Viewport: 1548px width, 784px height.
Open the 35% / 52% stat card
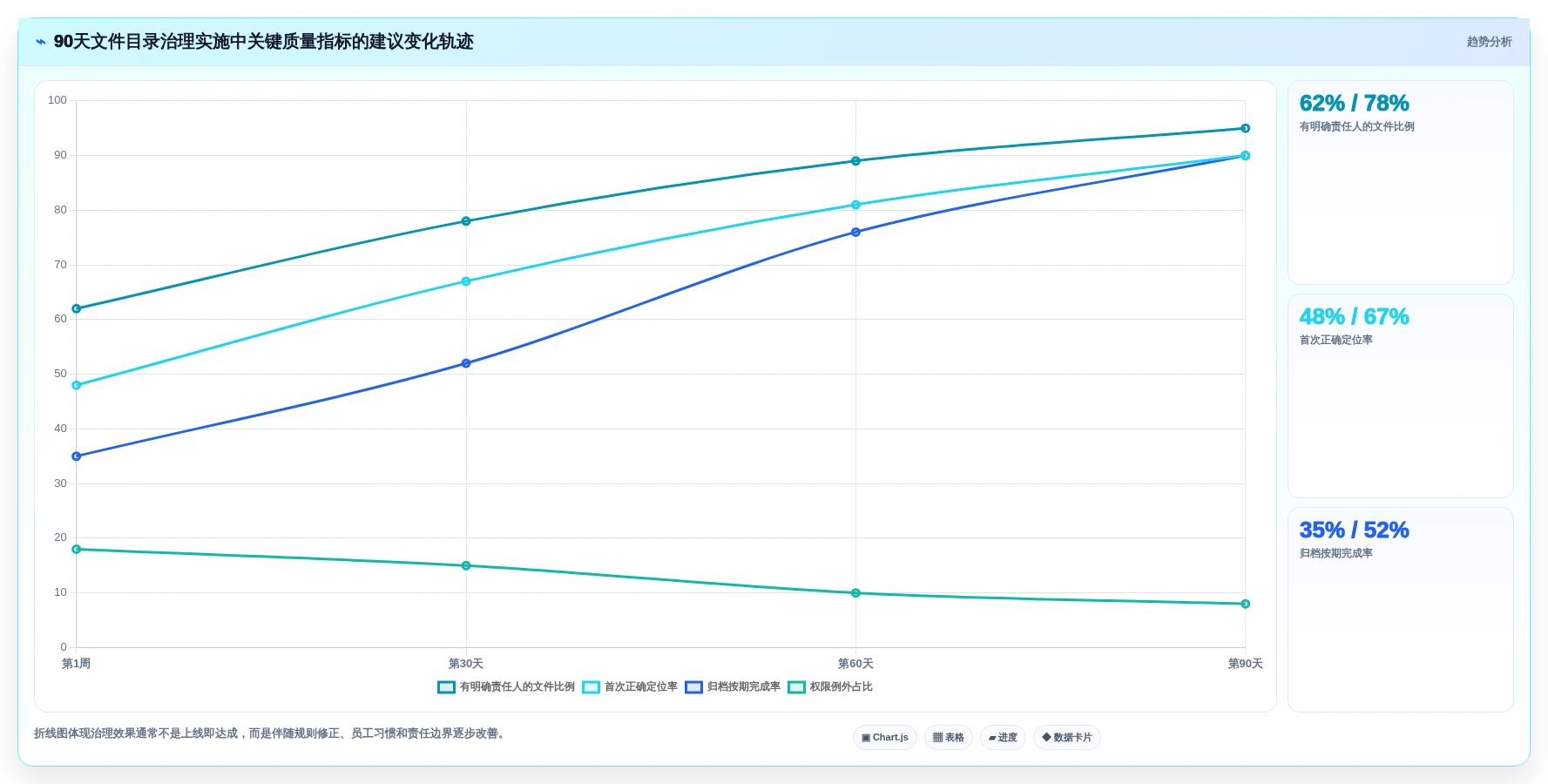[1401, 610]
